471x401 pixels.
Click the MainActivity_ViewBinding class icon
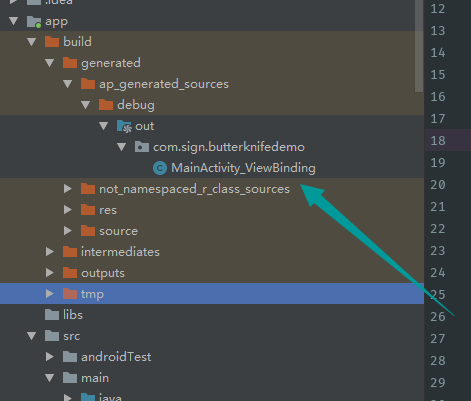tap(160, 168)
